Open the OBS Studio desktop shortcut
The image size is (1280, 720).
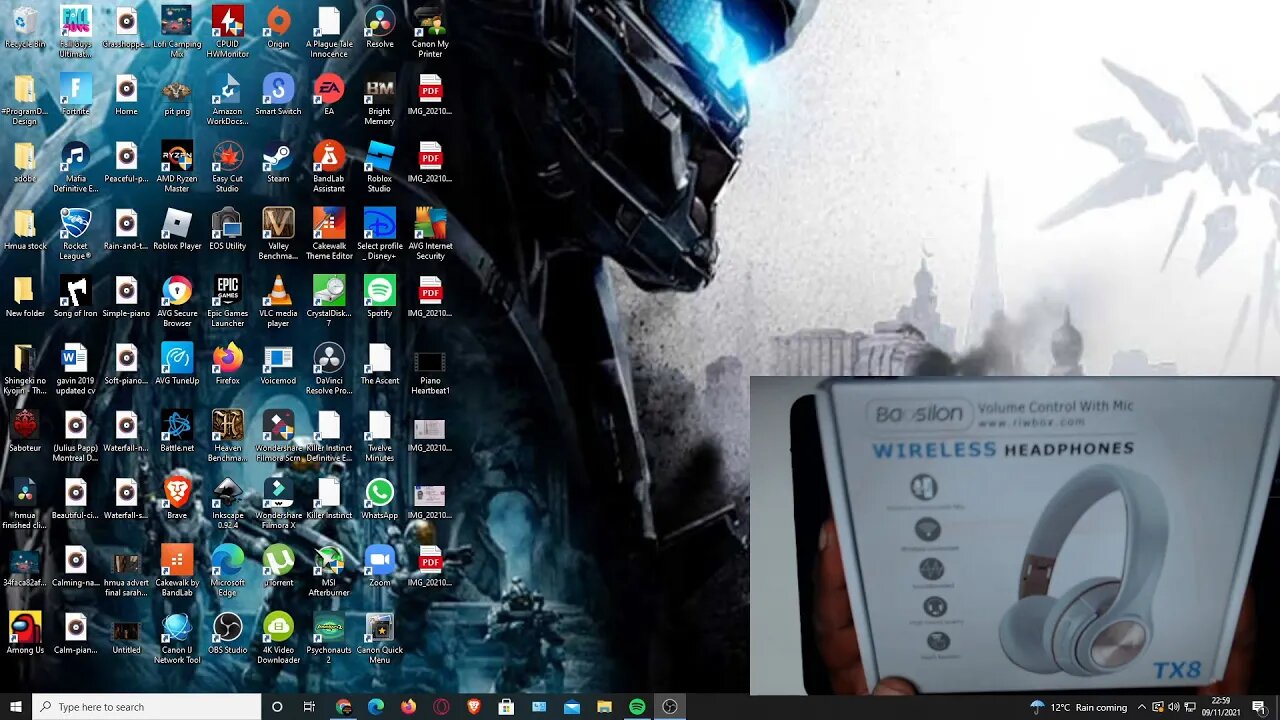227,632
